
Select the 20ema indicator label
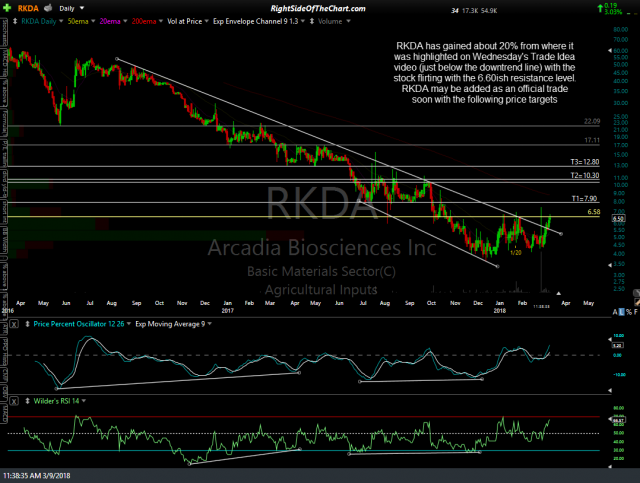[x=110, y=21]
